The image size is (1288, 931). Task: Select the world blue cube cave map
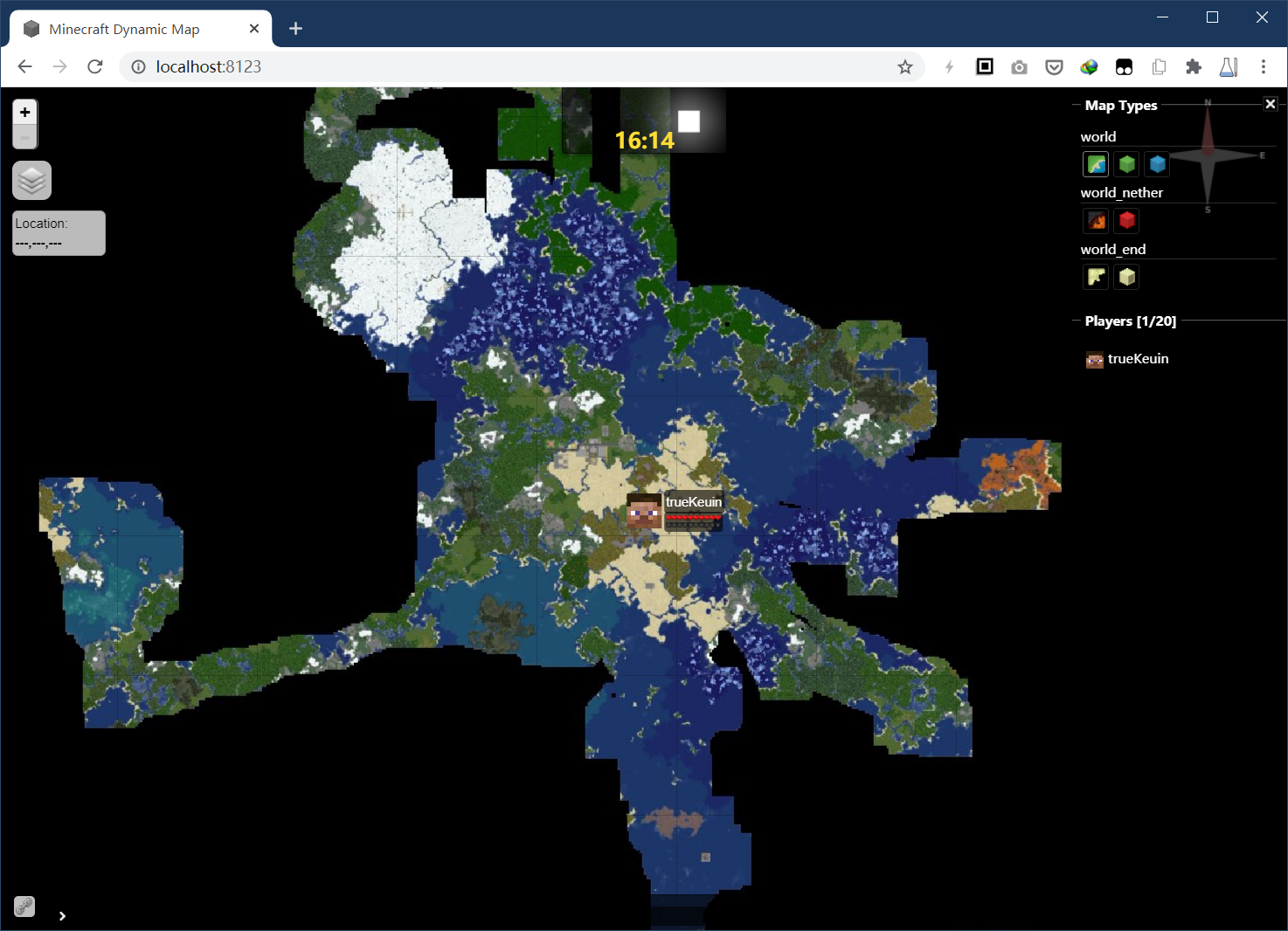tap(1158, 164)
